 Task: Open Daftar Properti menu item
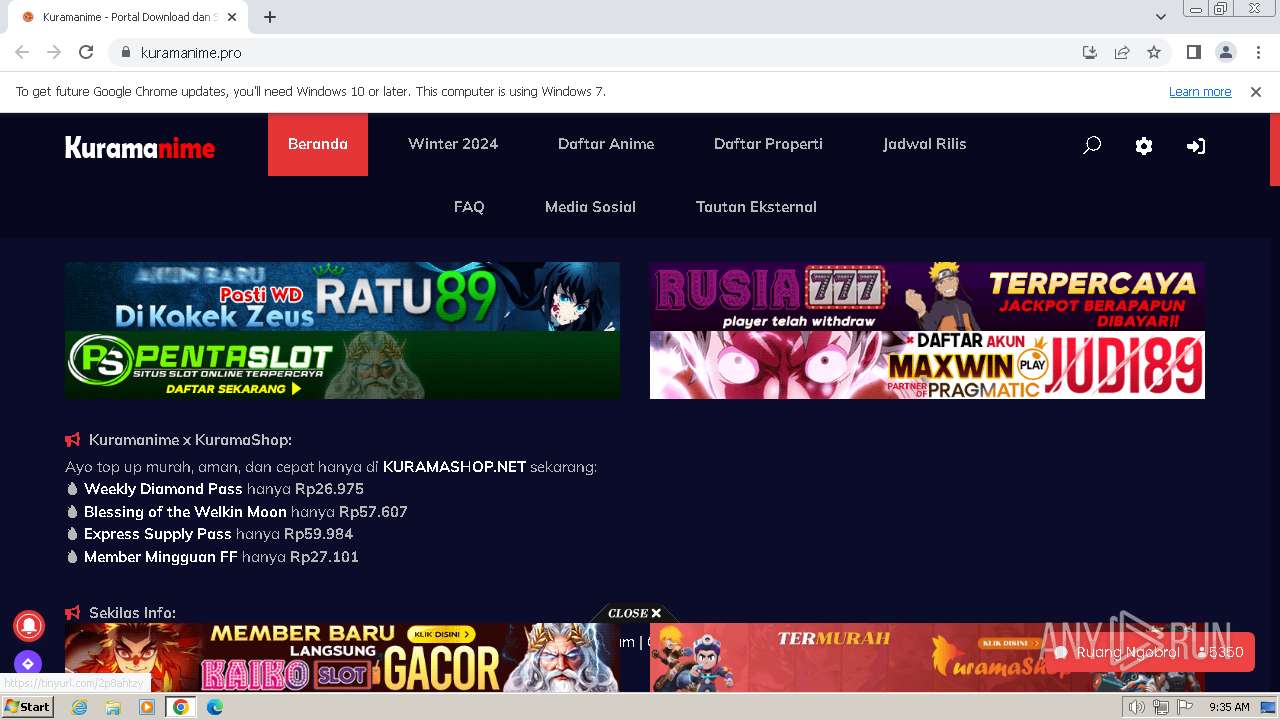click(768, 144)
